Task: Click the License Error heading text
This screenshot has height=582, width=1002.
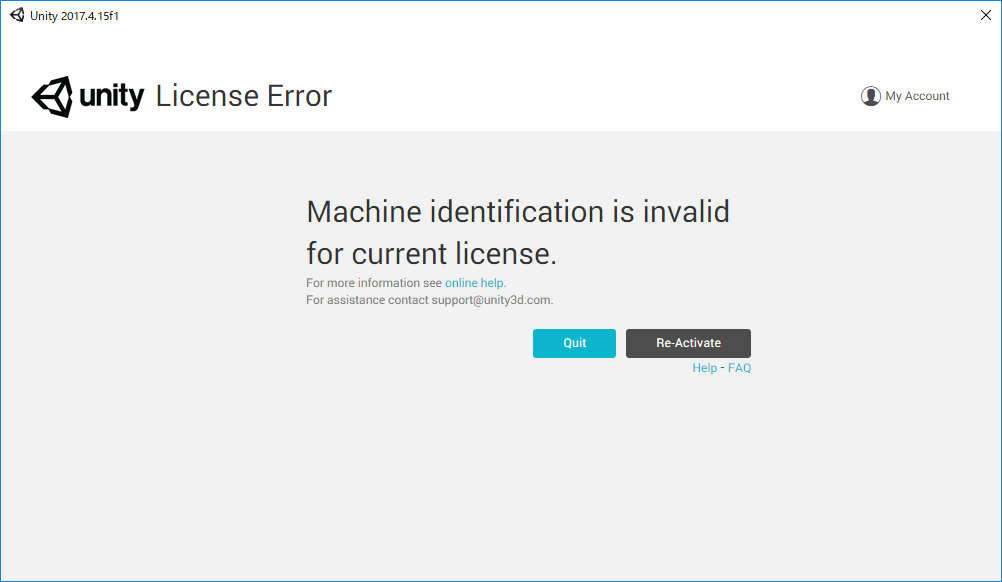Action: click(243, 96)
